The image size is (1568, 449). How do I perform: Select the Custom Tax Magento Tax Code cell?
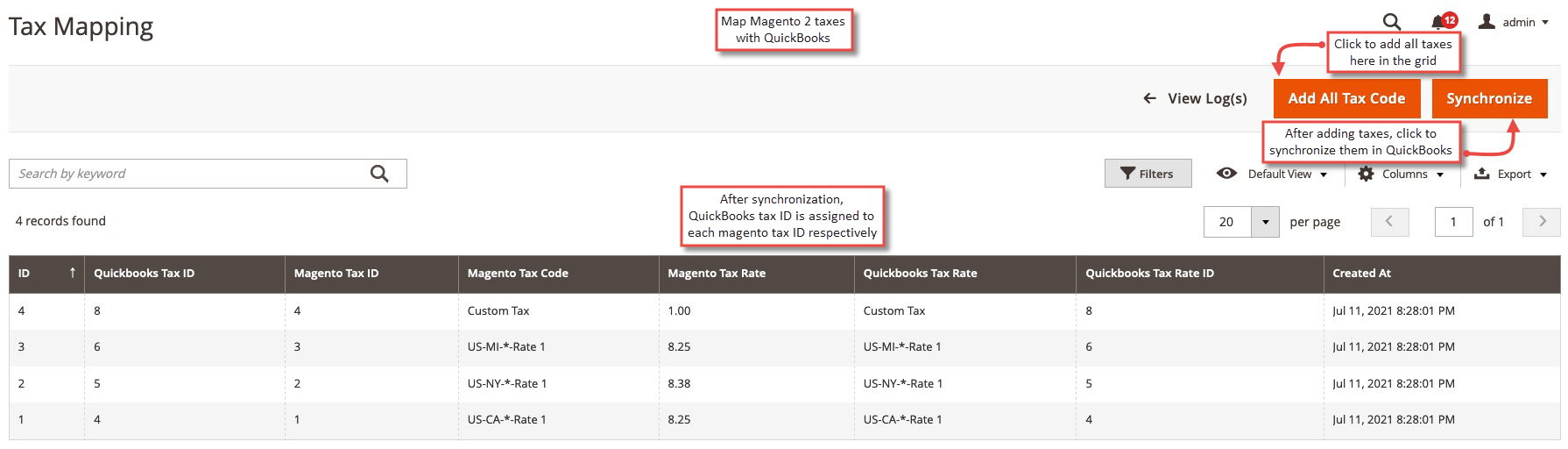pos(558,310)
